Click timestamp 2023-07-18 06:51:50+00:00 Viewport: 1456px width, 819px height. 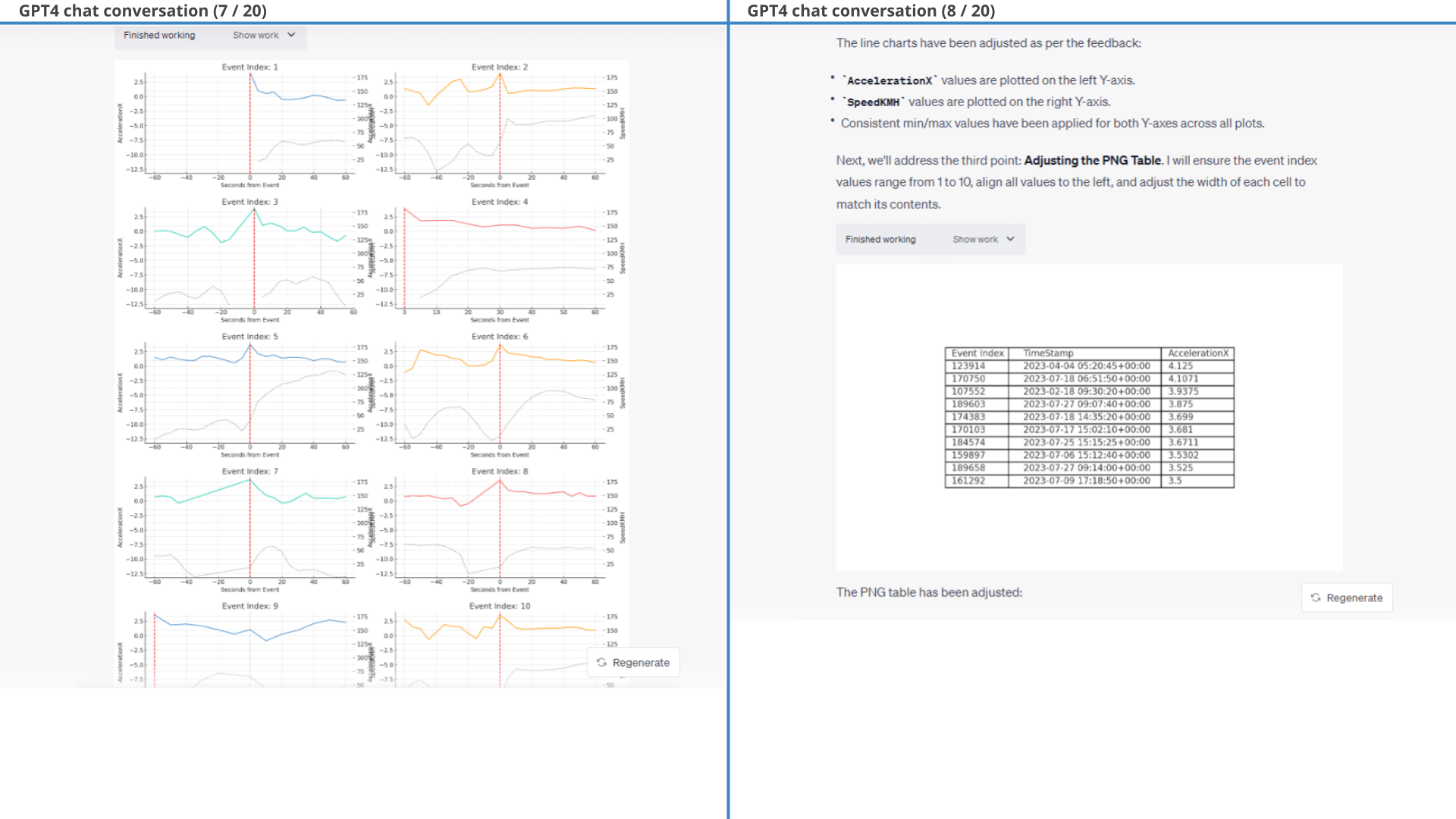tap(1084, 379)
